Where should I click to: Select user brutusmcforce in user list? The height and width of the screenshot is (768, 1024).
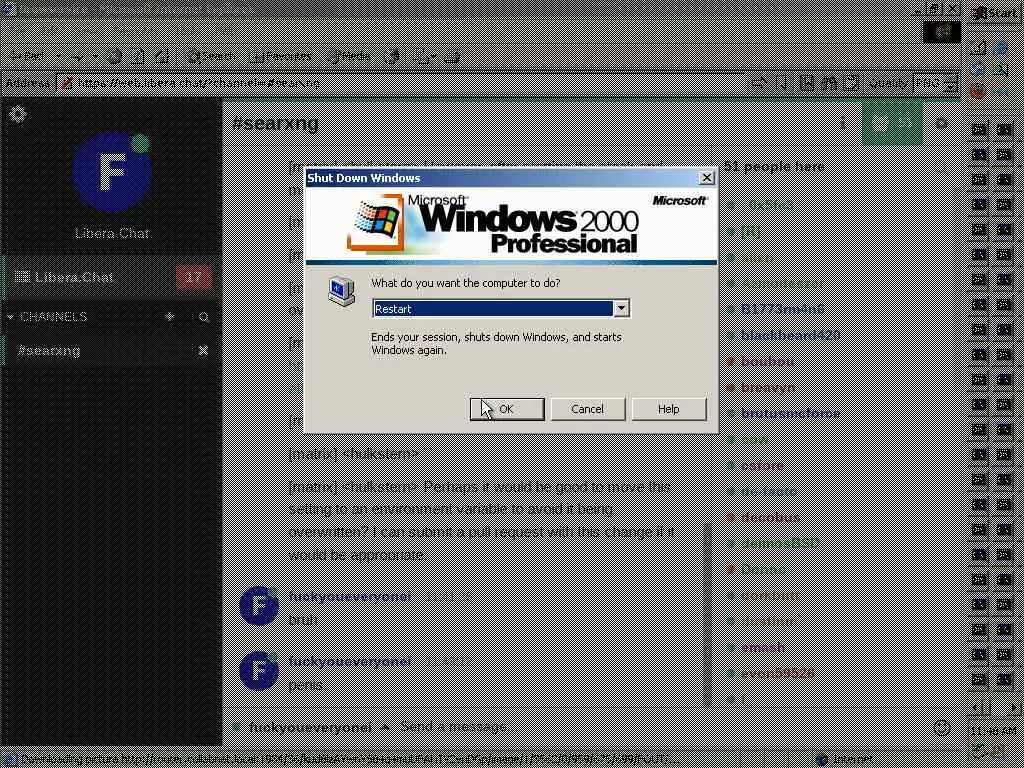point(790,413)
